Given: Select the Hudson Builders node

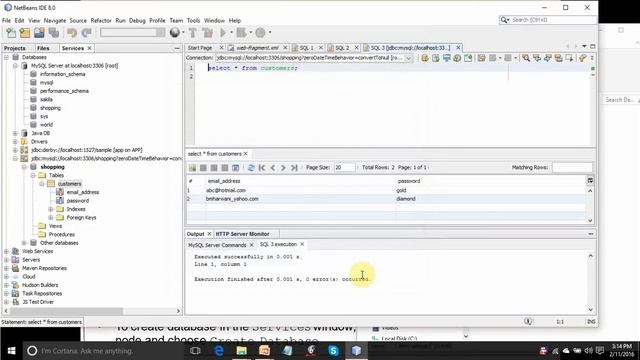Looking at the screenshot, I should point(40,285).
